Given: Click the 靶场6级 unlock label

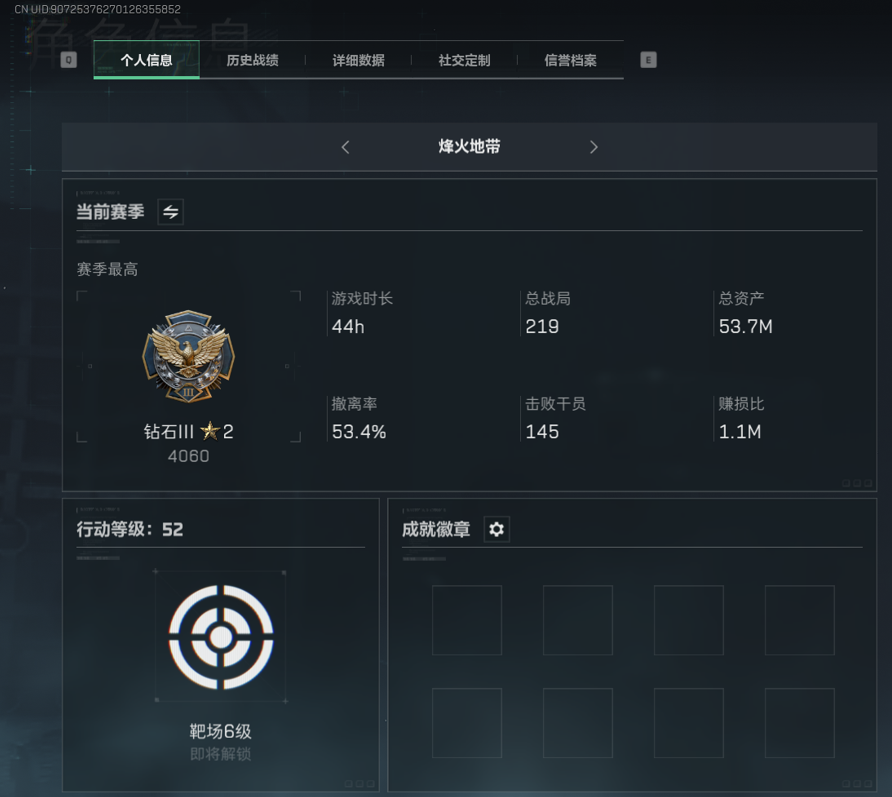Looking at the screenshot, I should click(221, 731).
